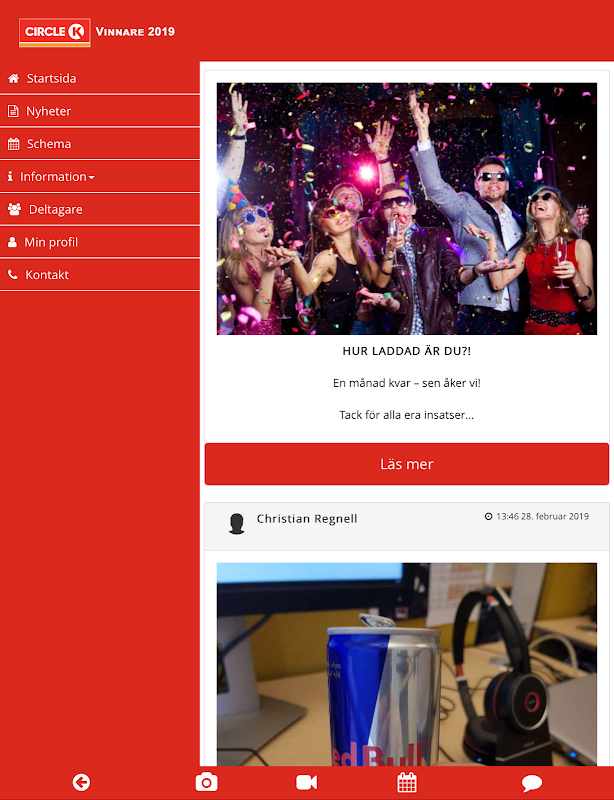The image size is (614, 800).
Task: Click Christian Regnell's avatar silhouette
Action: pos(236,524)
